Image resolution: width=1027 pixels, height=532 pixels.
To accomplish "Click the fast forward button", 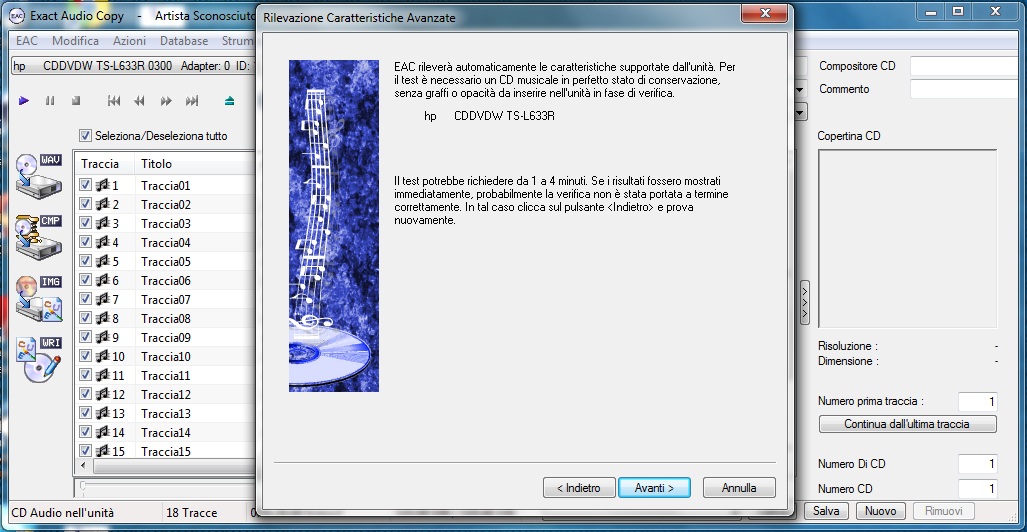I will click(166, 101).
